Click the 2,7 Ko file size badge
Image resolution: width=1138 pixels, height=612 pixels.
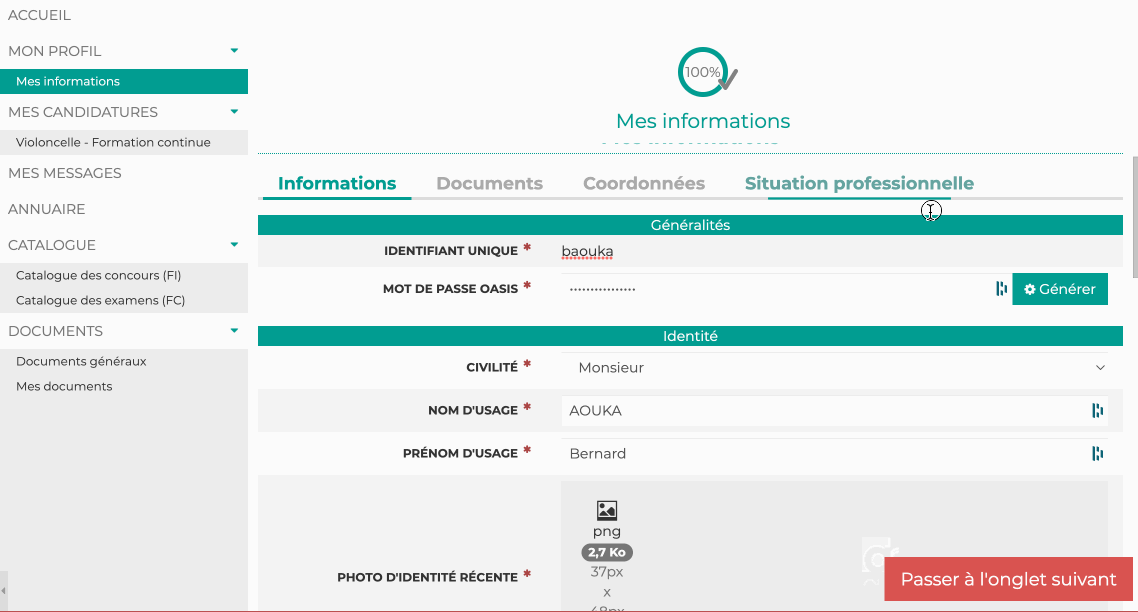[x=607, y=552]
